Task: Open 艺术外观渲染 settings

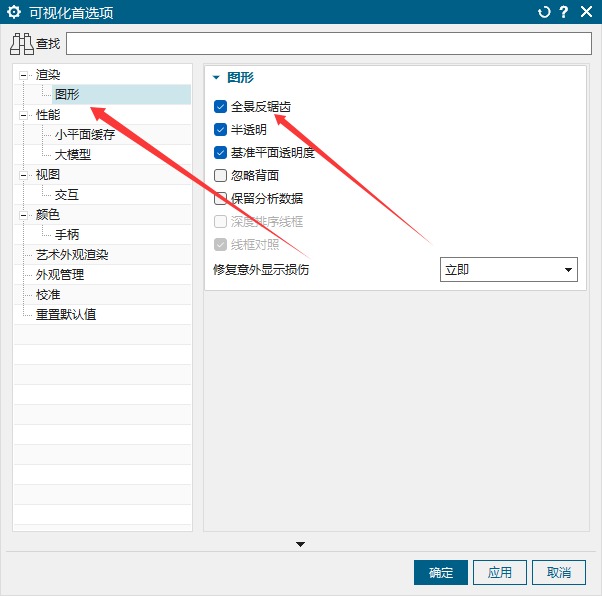Action: (72, 254)
